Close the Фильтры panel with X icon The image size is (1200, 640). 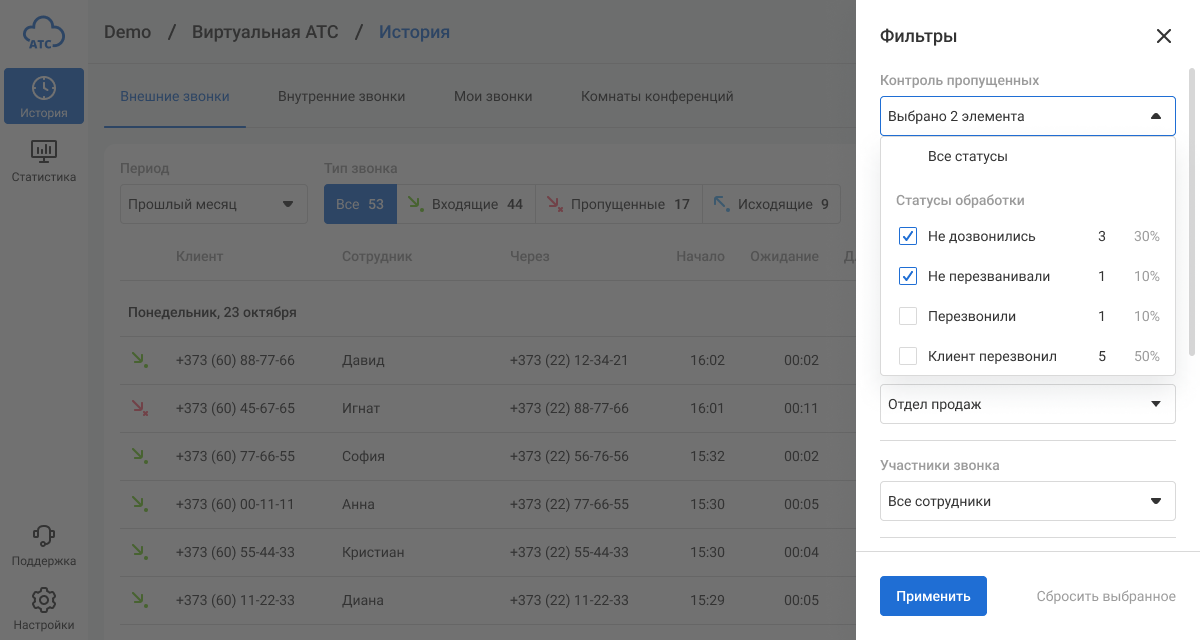(1163, 36)
